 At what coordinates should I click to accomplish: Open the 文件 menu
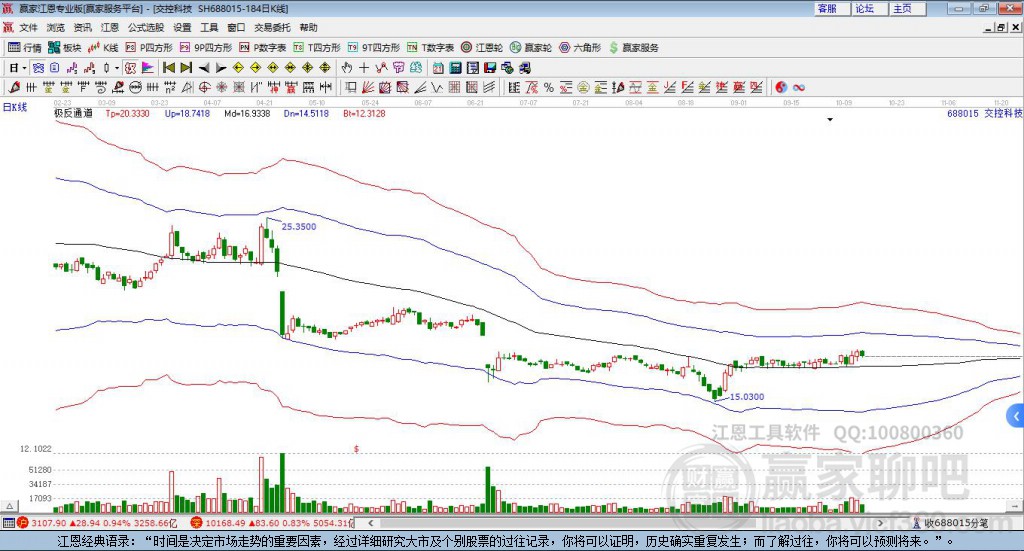pos(29,27)
